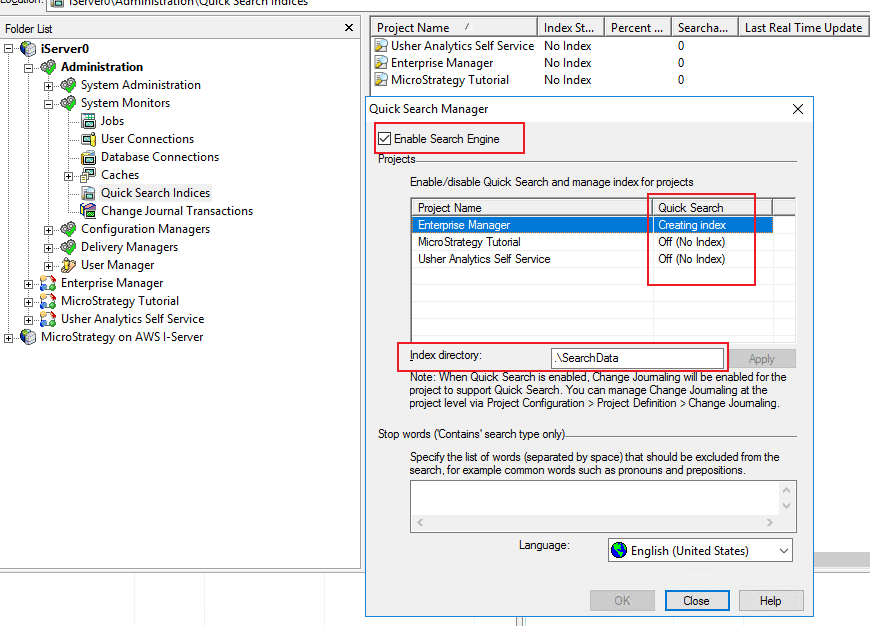This screenshot has width=870, height=626.
Task: Click the Quick Search Indices icon
Action: [x=88, y=193]
